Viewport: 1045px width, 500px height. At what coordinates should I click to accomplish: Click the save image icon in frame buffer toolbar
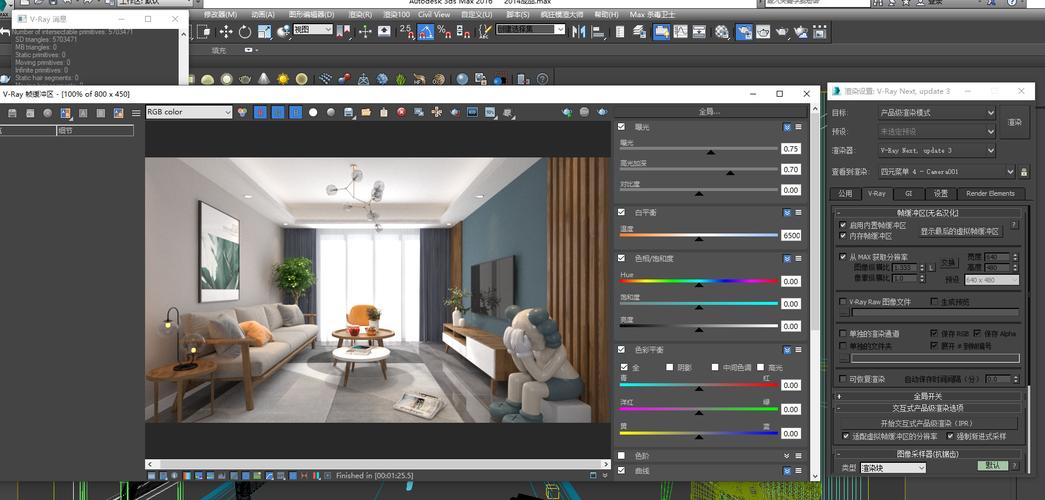(348, 113)
